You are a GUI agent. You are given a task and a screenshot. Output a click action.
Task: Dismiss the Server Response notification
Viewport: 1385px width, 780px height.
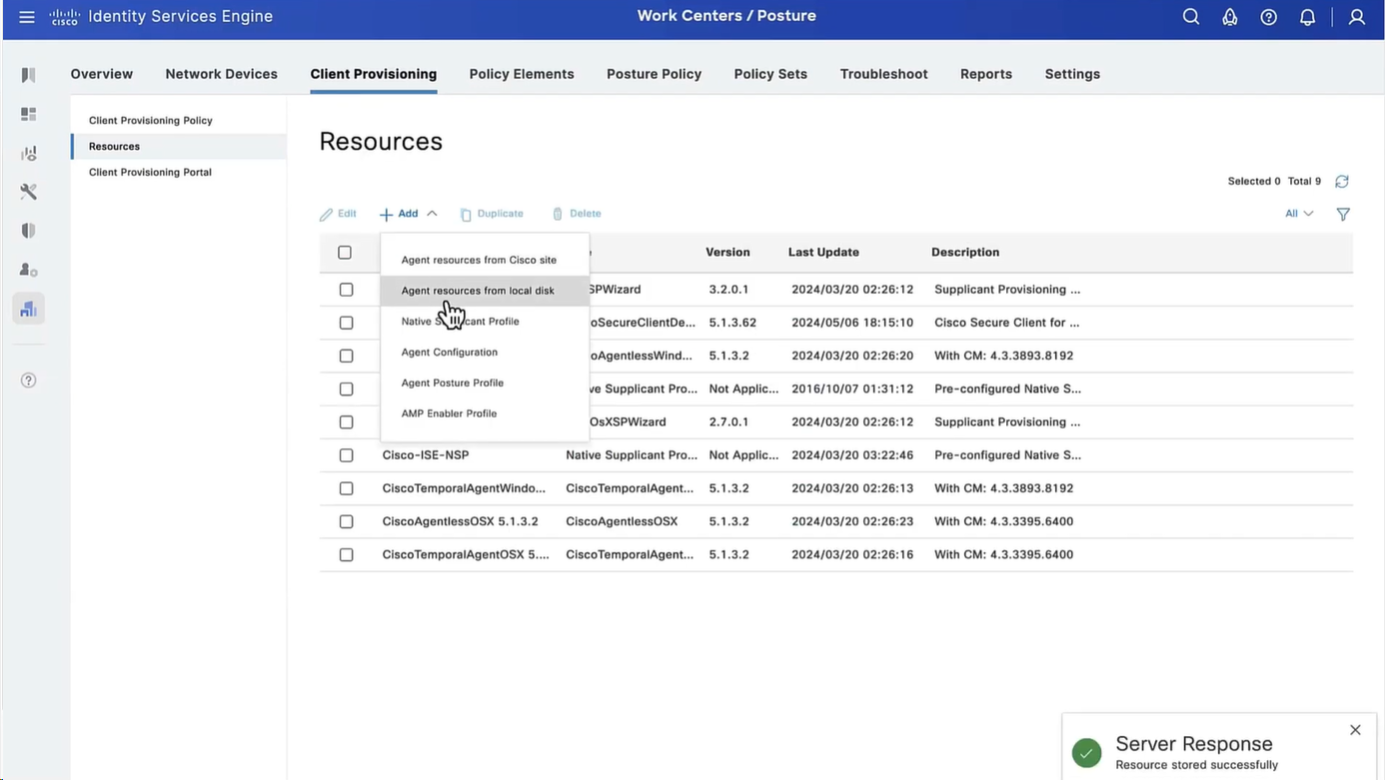pos(1355,730)
